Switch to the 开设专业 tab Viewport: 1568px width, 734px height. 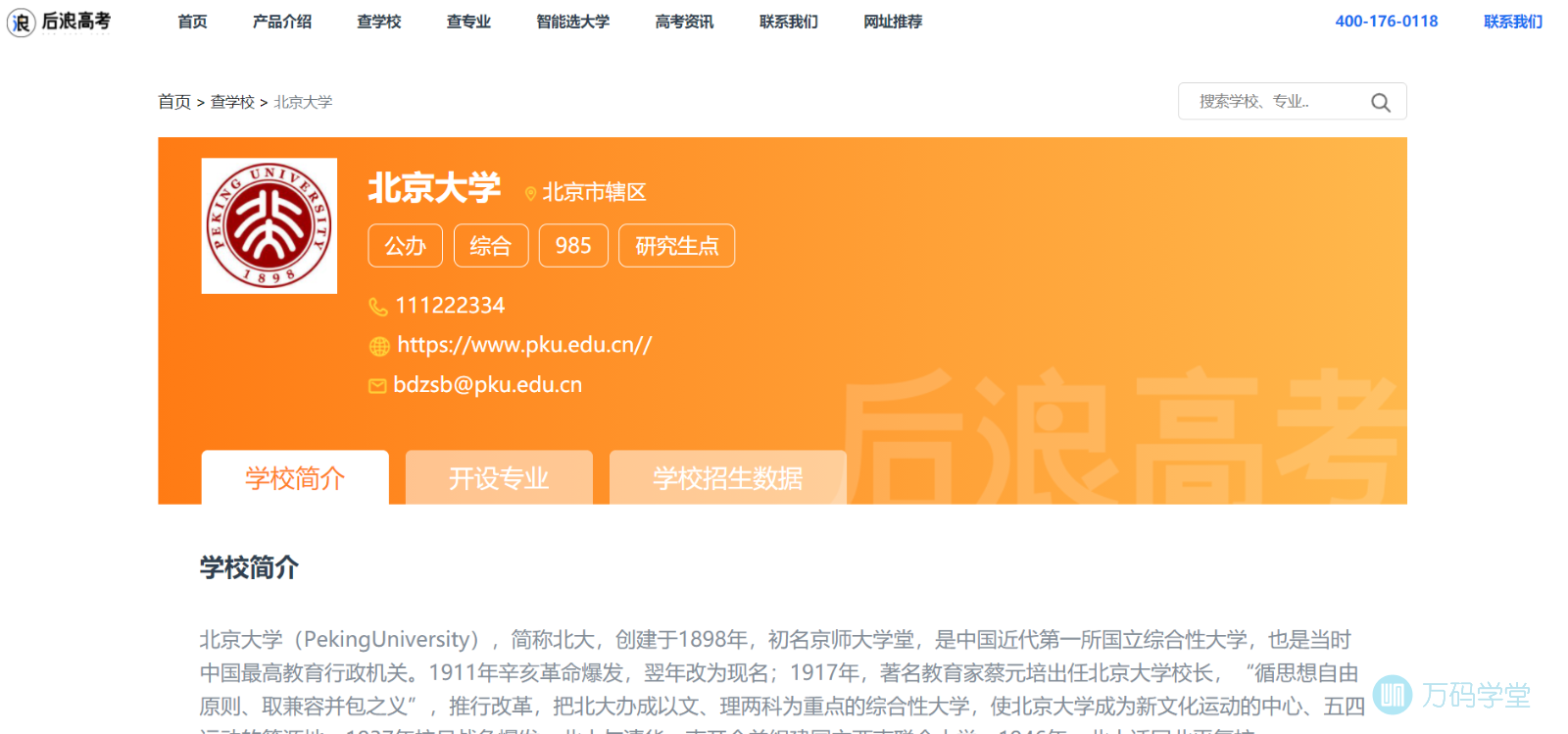499,478
